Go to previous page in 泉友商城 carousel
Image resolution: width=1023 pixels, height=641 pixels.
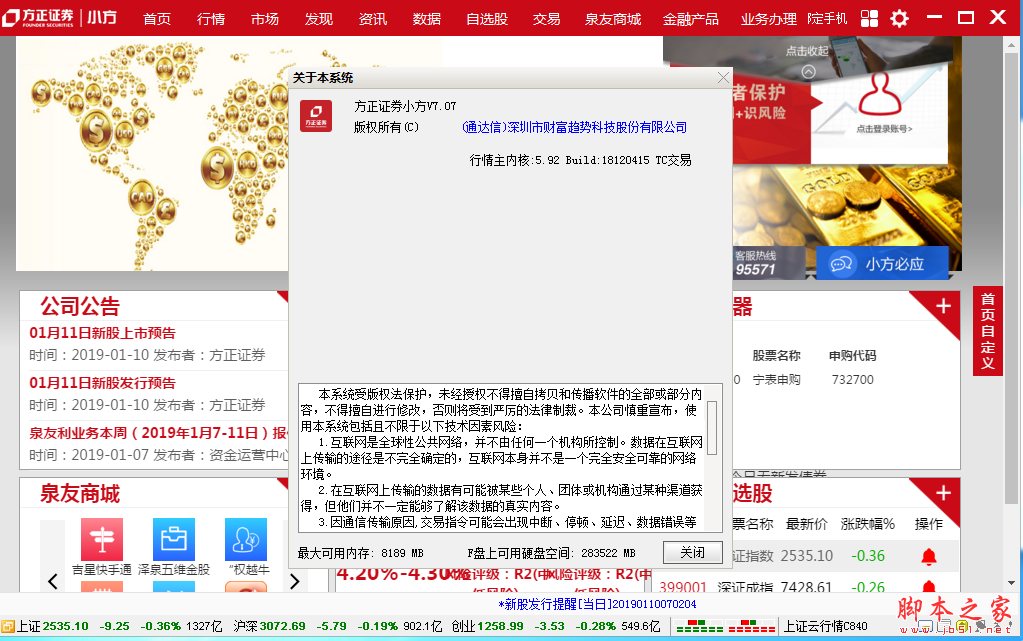coord(53,580)
